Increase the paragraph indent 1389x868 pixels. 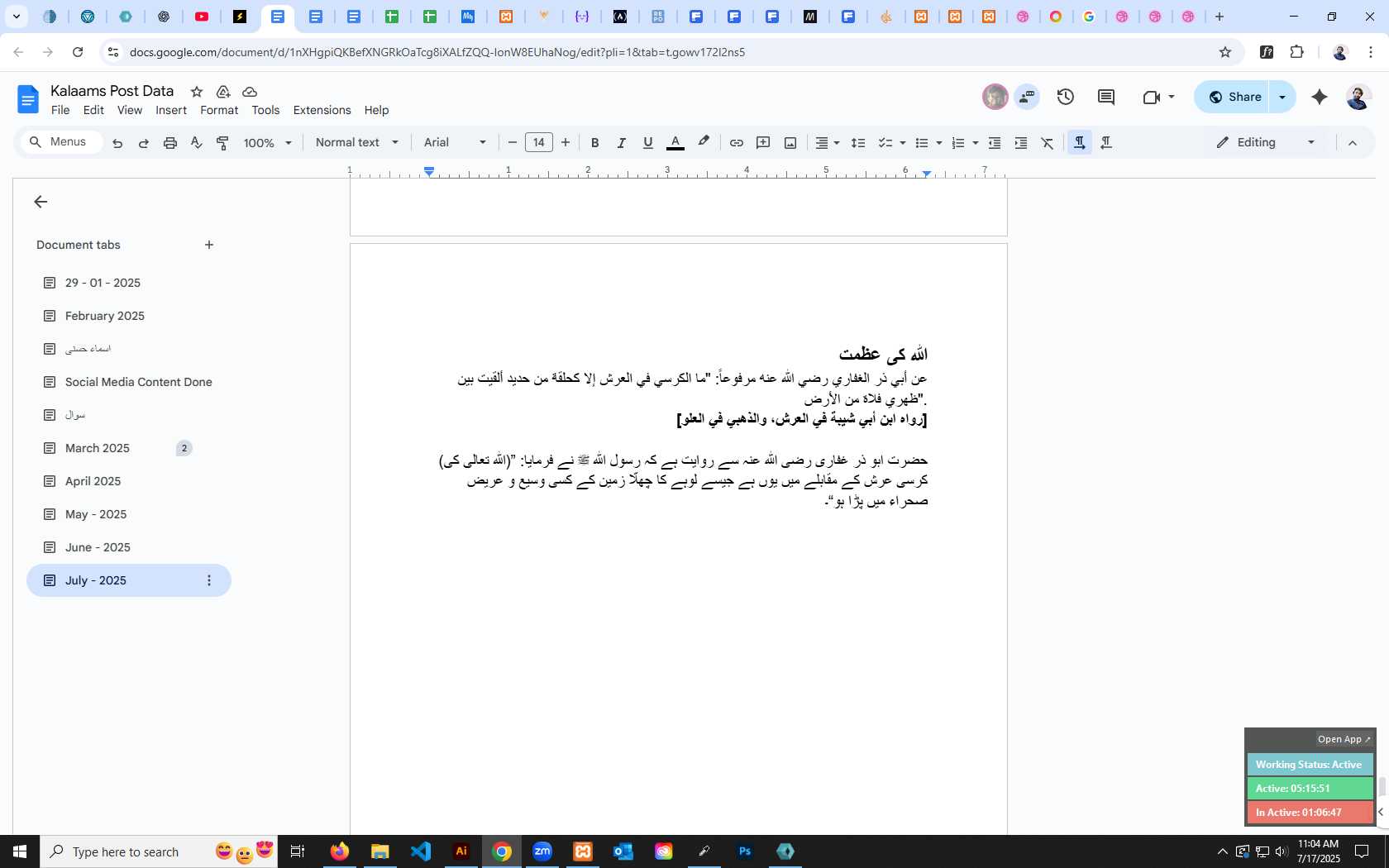coord(1021,143)
